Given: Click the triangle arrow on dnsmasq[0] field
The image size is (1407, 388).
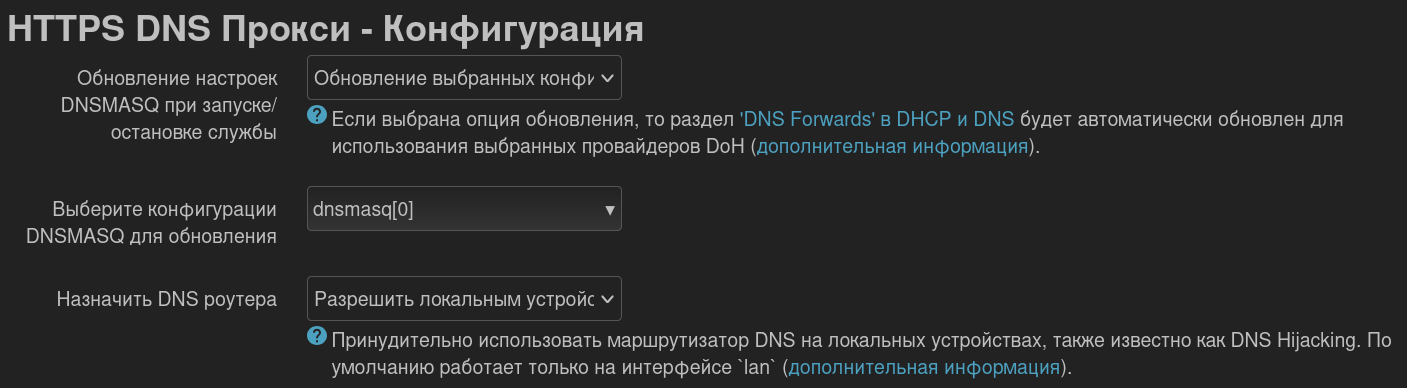Looking at the screenshot, I should coord(609,210).
